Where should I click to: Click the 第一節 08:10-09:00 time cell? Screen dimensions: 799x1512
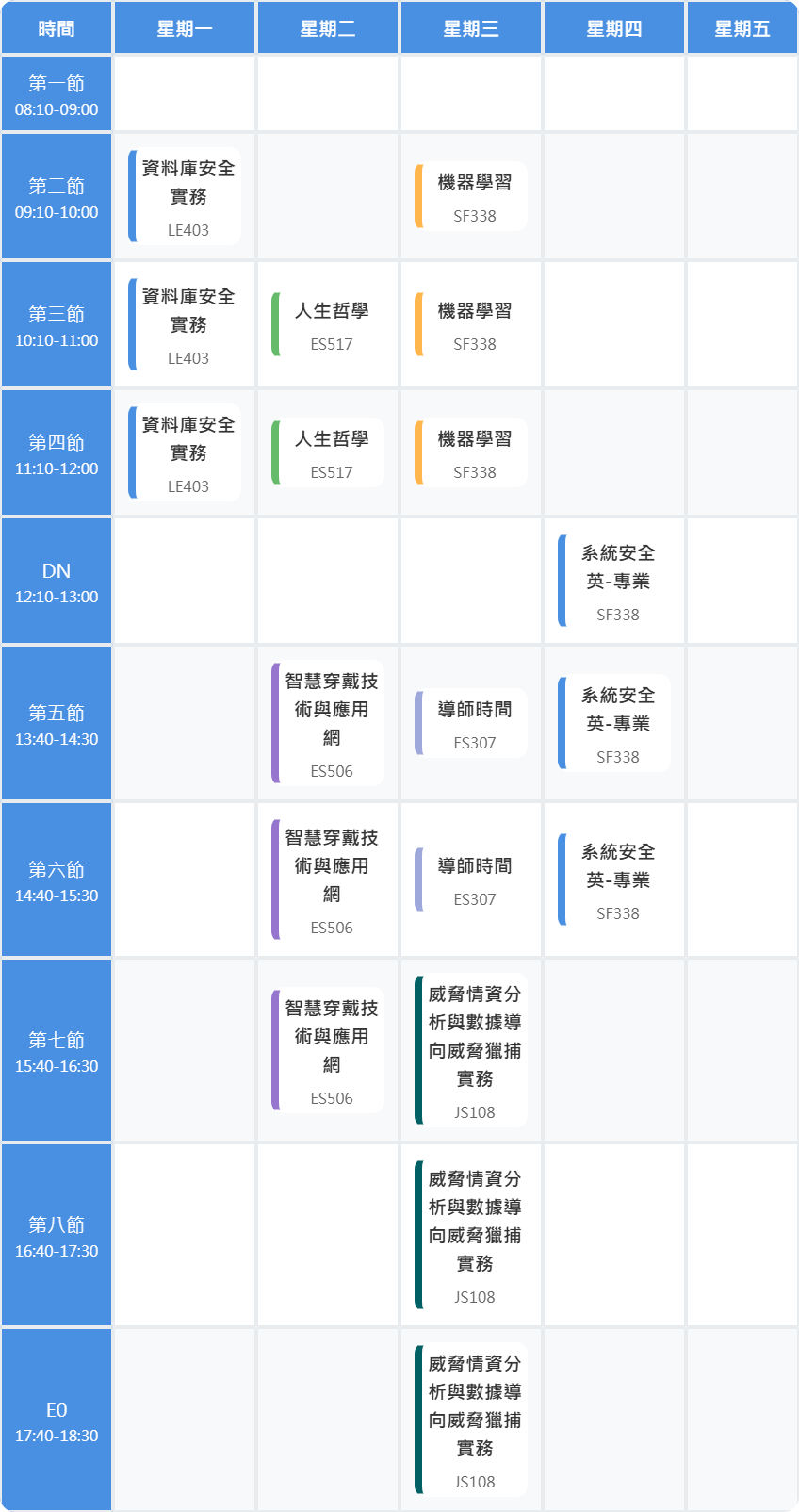(x=57, y=94)
